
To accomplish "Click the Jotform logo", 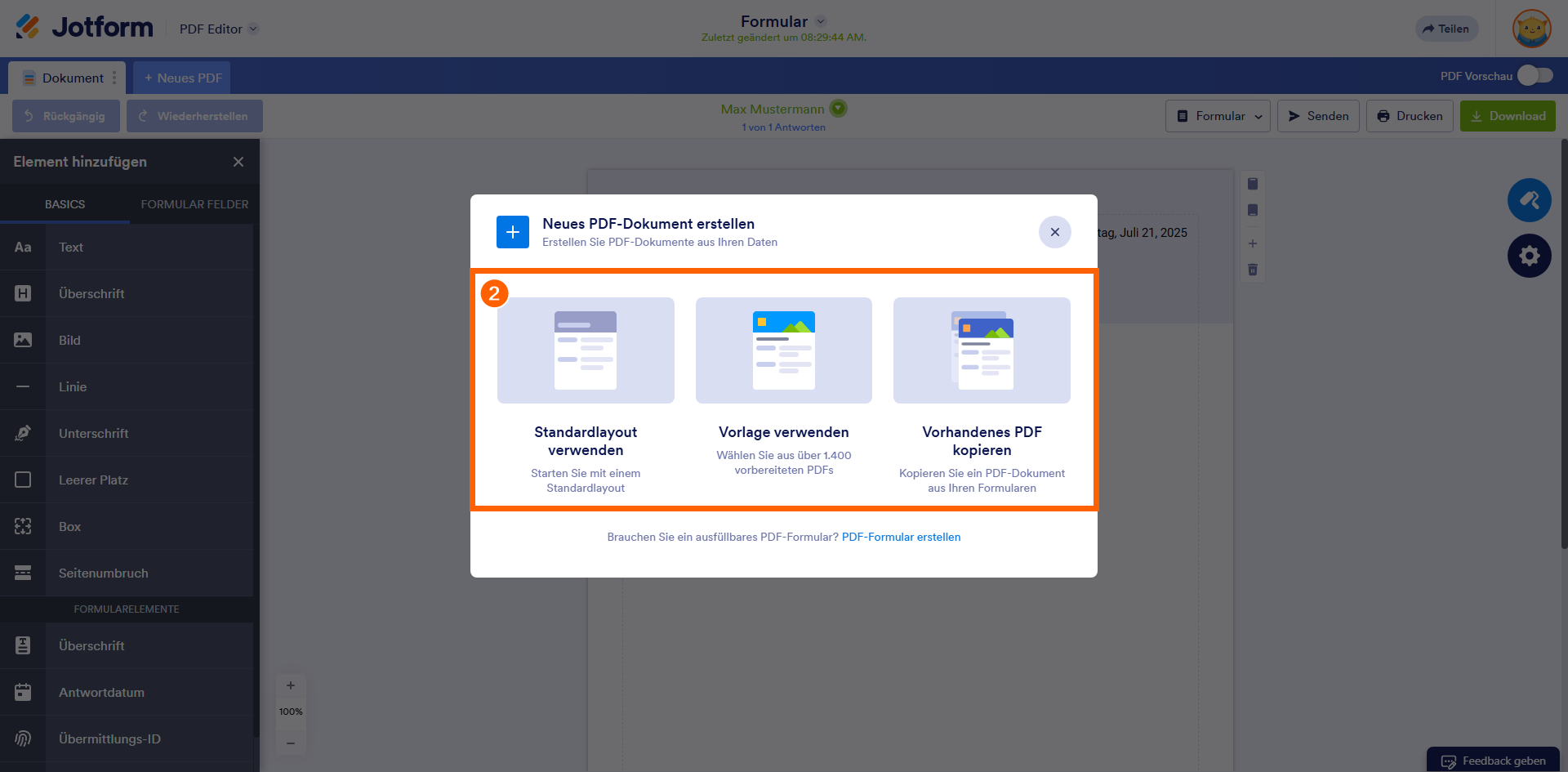I will (84, 28).
